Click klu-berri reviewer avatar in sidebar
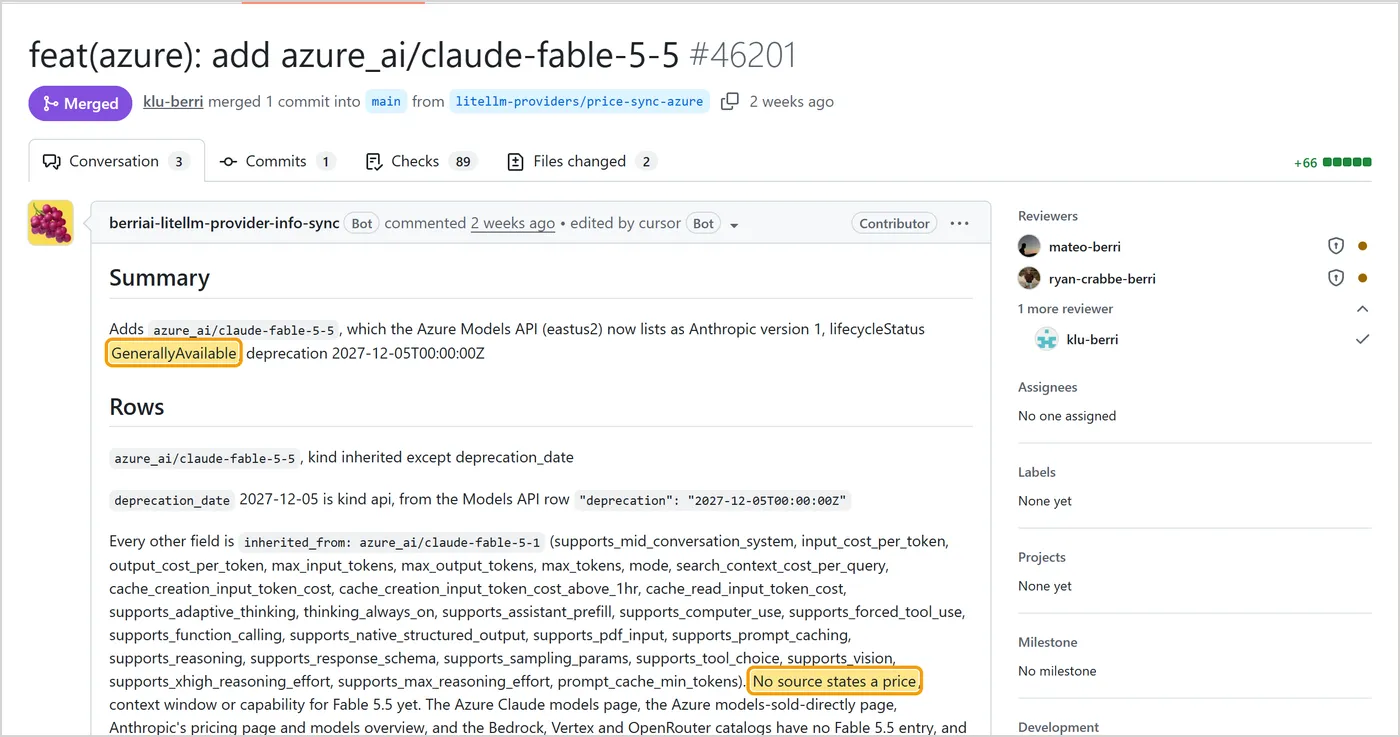The height and width of the screenshot is (737, 1400). [x=1046, y=339]
